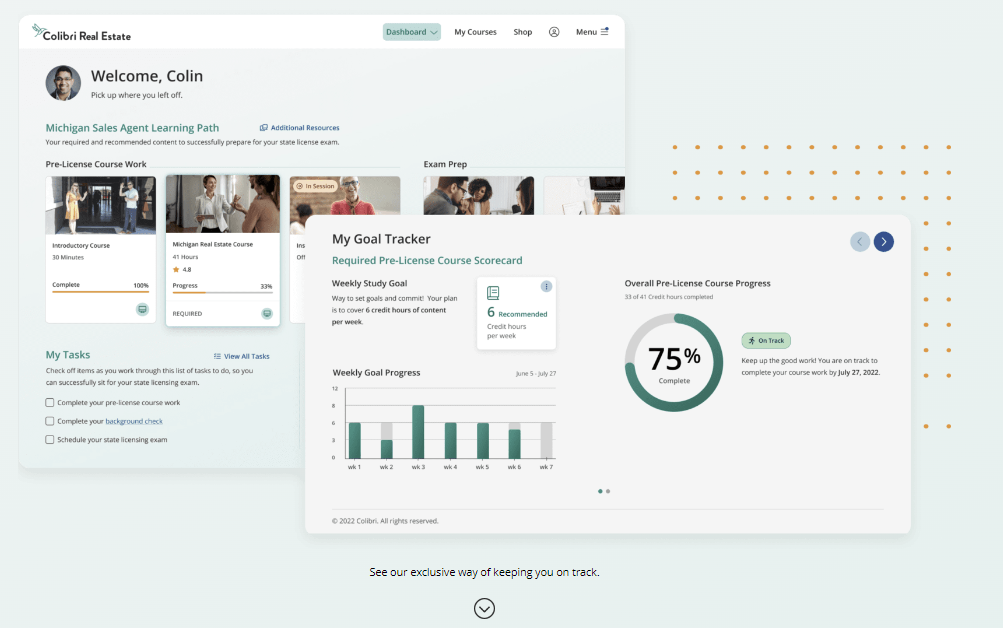The height and width of the screenshot is (628, 1003).
Task: Click the Michigan Real Estate Course 33% progress bar
Action: click(223, 293)
